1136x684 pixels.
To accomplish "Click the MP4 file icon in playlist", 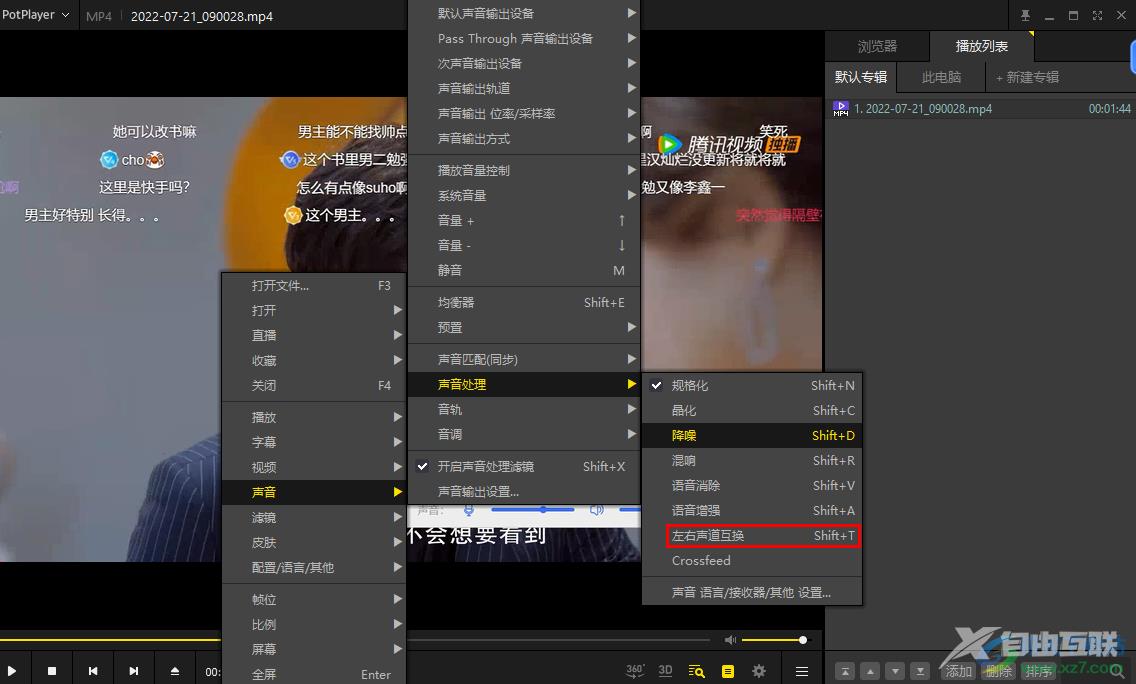I will 840,109.
